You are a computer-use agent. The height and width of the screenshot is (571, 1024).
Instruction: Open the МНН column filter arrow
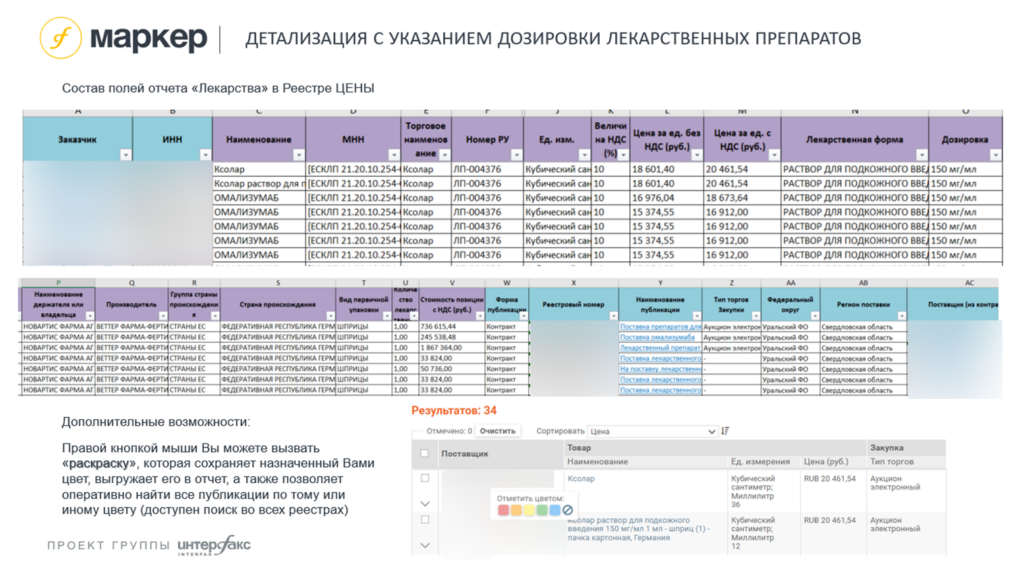click(394, 155)
